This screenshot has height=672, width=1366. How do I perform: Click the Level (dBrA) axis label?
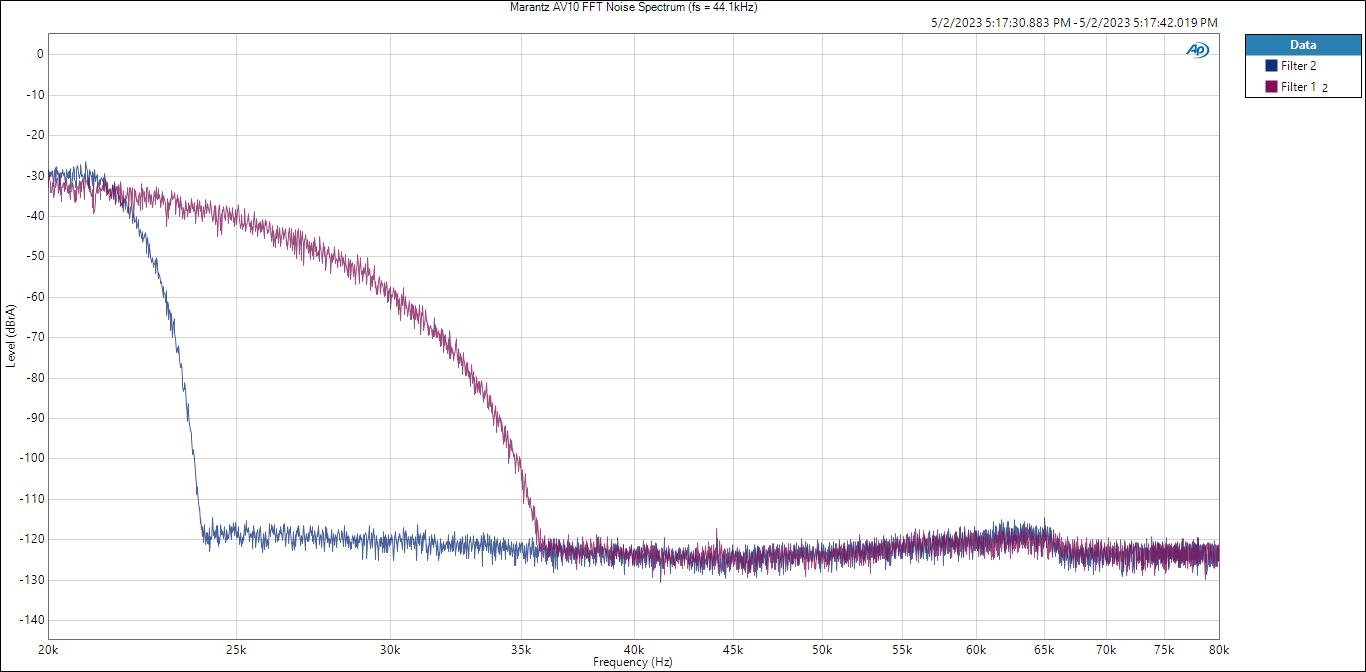(x=11, y=335)
